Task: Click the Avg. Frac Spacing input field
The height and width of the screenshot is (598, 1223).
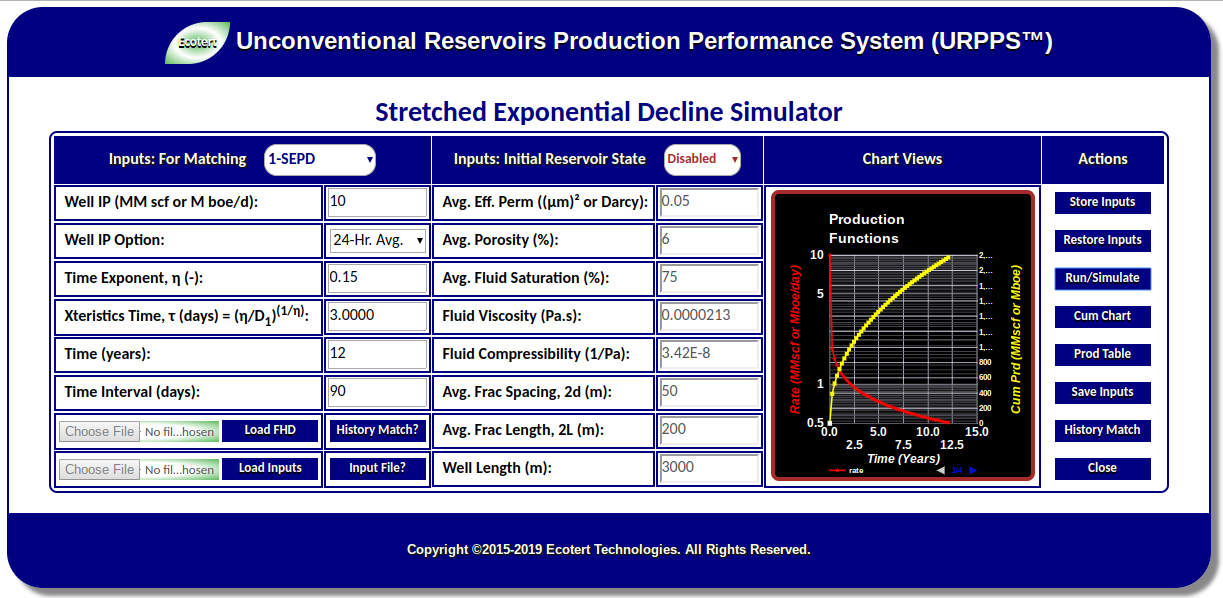Action: point(709,392)
